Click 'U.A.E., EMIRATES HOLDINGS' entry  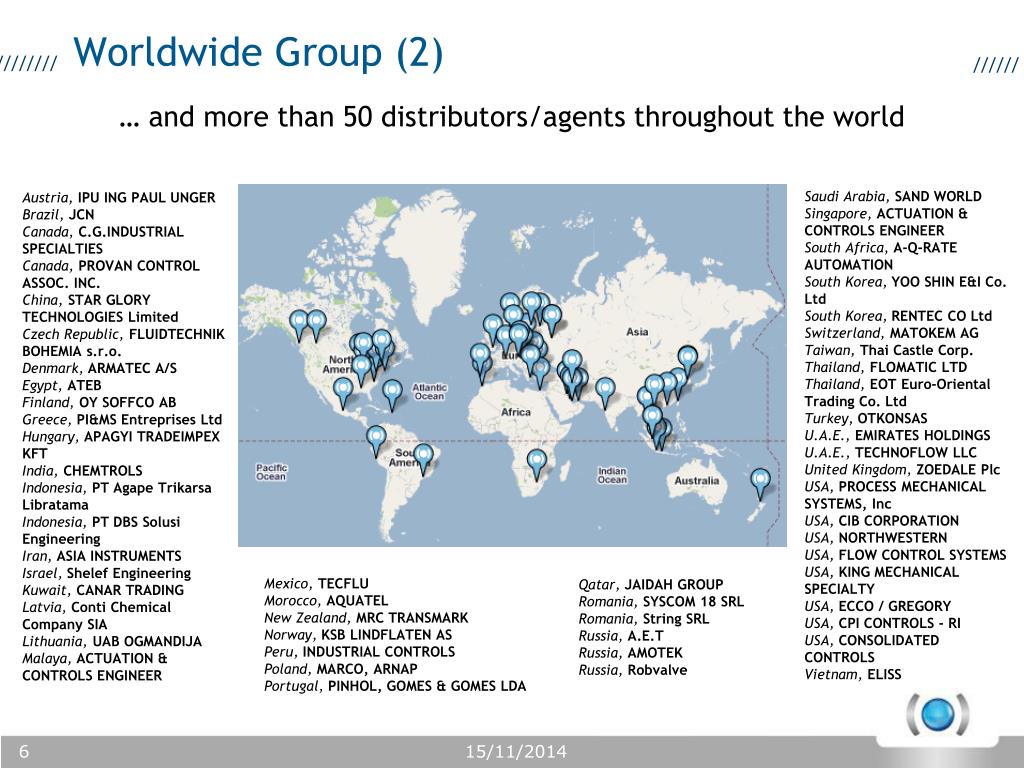pyautogui.click(x=897, y=436)
